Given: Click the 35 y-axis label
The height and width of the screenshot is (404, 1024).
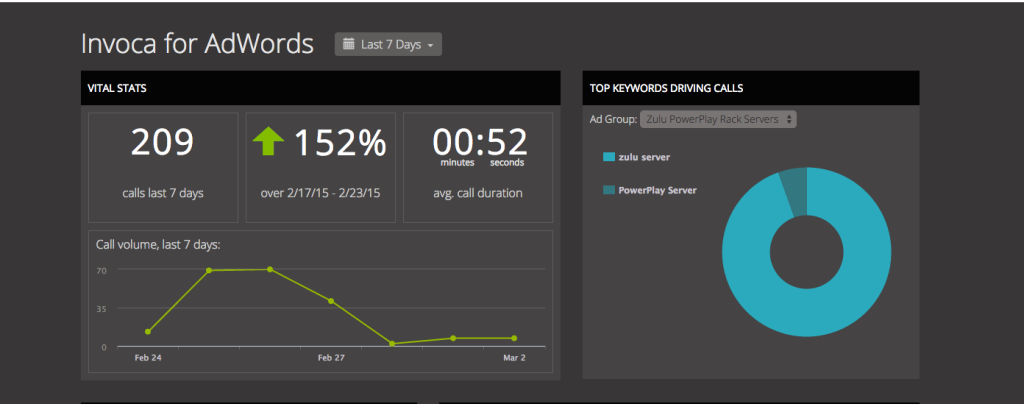Looking at the screenshot, I should [103, 308].
